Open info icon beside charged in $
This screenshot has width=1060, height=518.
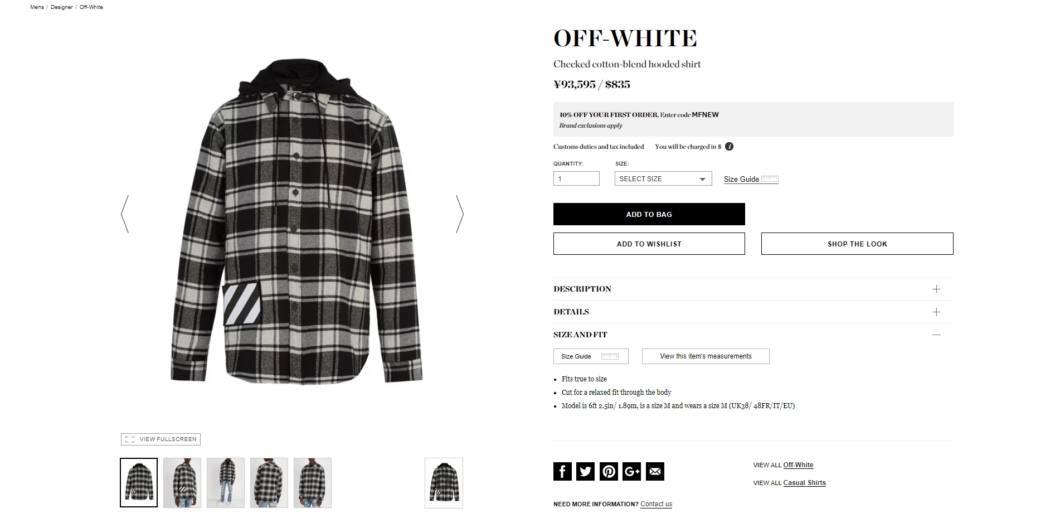tap(729, 147)
